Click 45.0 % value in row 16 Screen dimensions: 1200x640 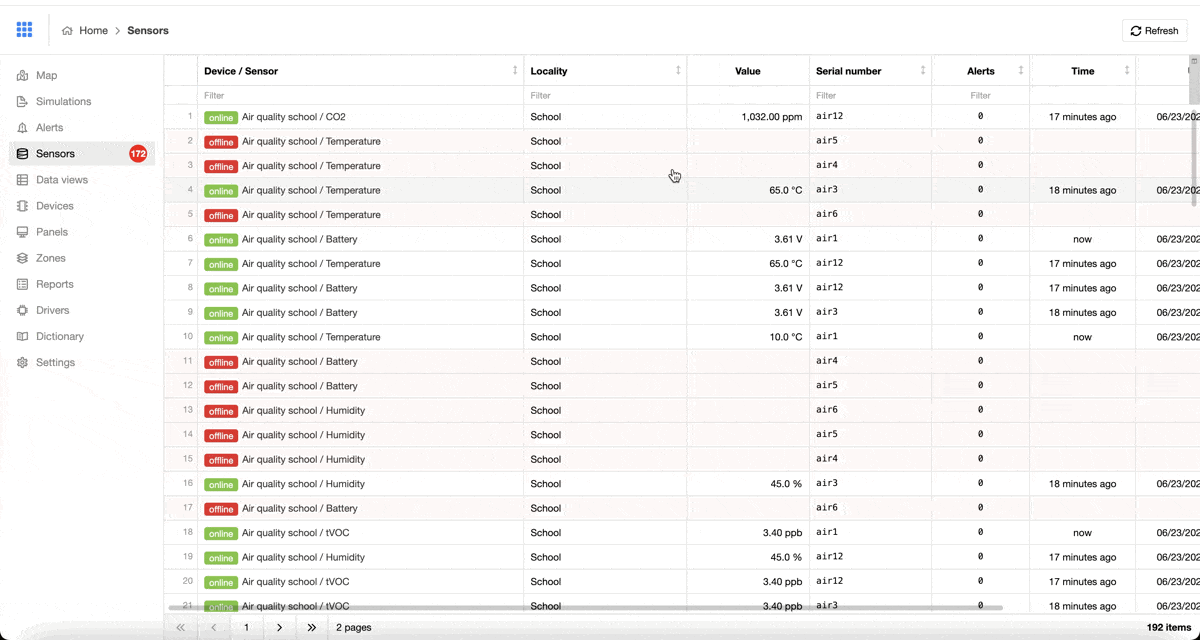(x=786, y=484)
